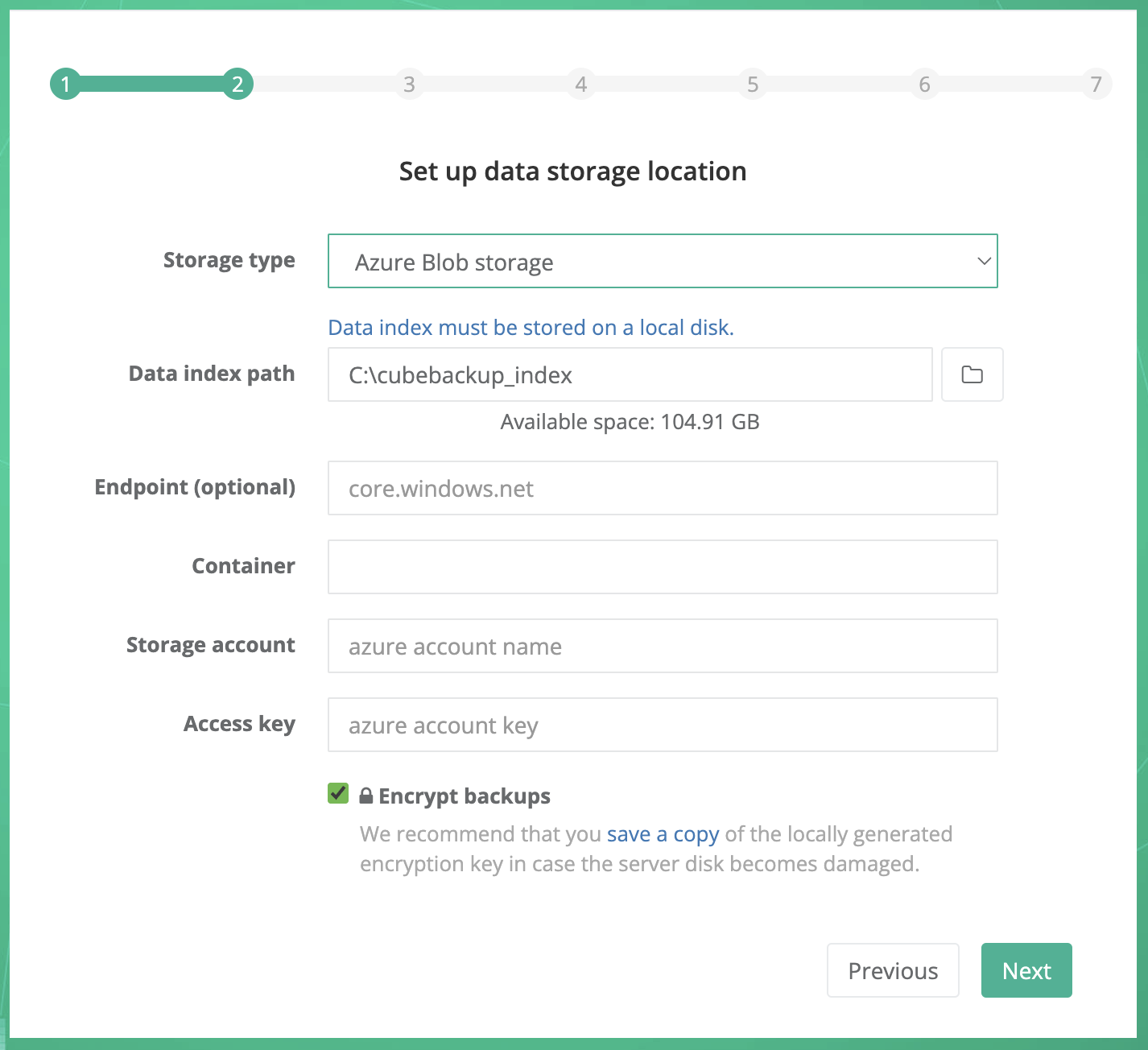The image size is (1148, 1050).
Task: Select wizard step 2 indicator
Action: pos(237,84)
